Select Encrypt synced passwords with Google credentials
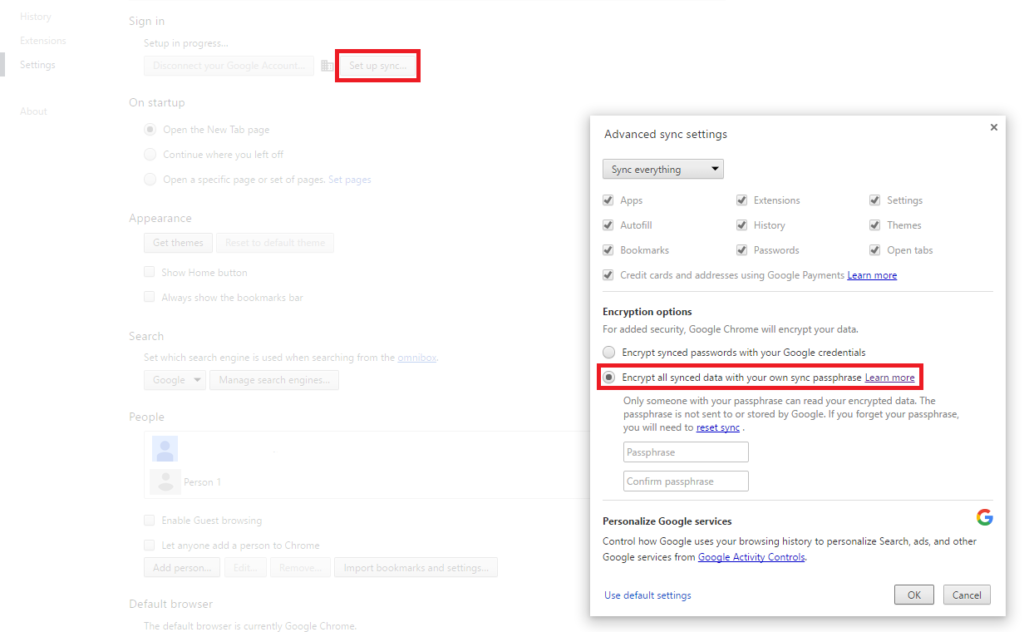This screenshot has width=1024, height=632. (x=609, y=353)
